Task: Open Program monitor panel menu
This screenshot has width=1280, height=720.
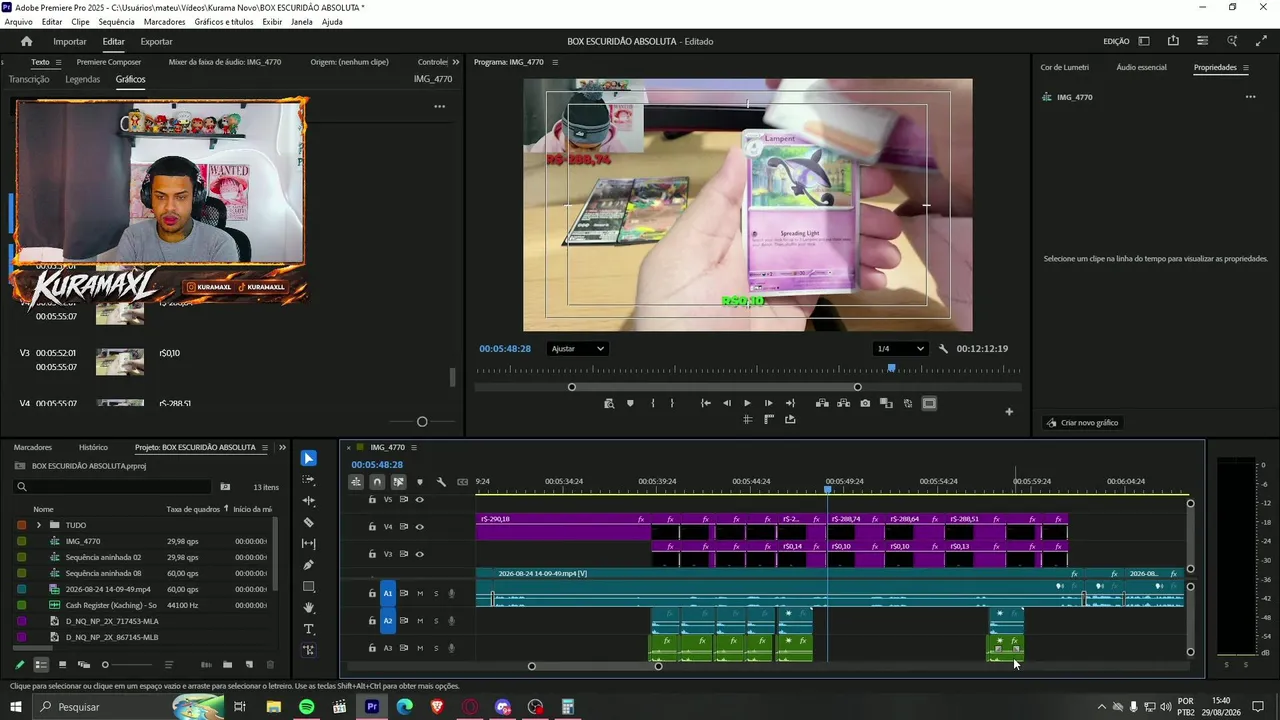Action: coord(555,62)
